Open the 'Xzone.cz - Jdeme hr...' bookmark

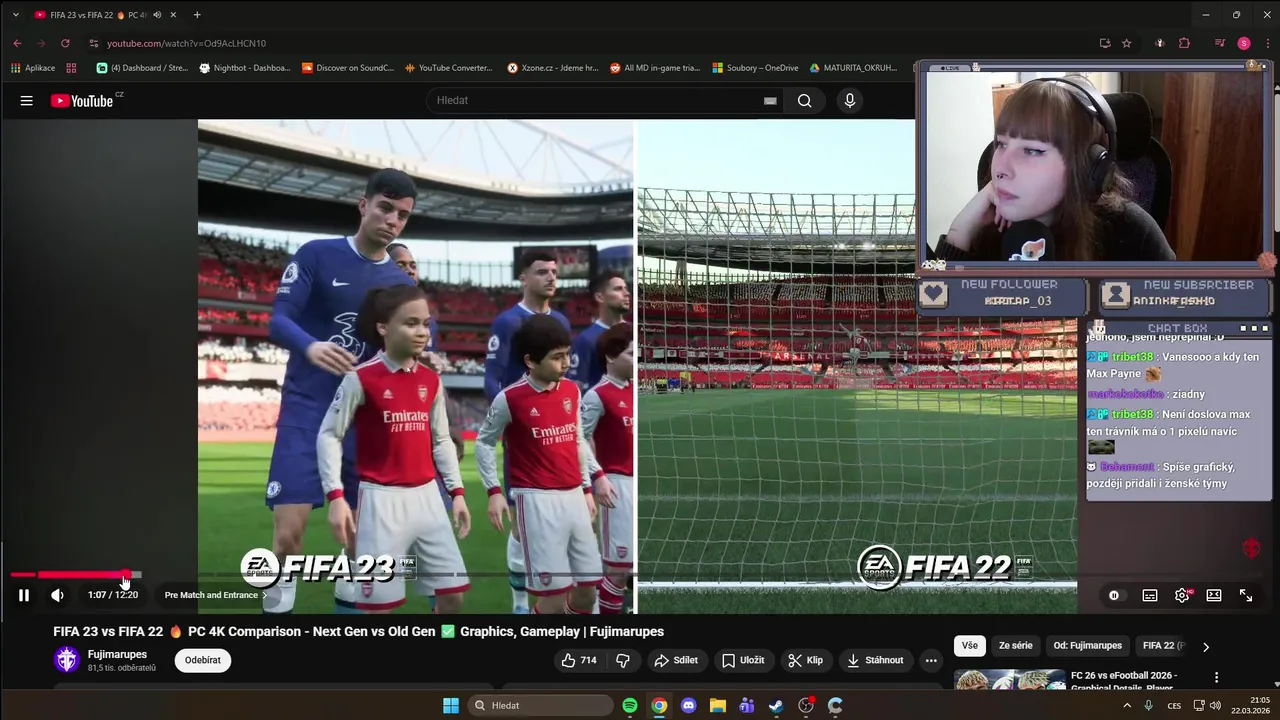click(x=552, y=68)
